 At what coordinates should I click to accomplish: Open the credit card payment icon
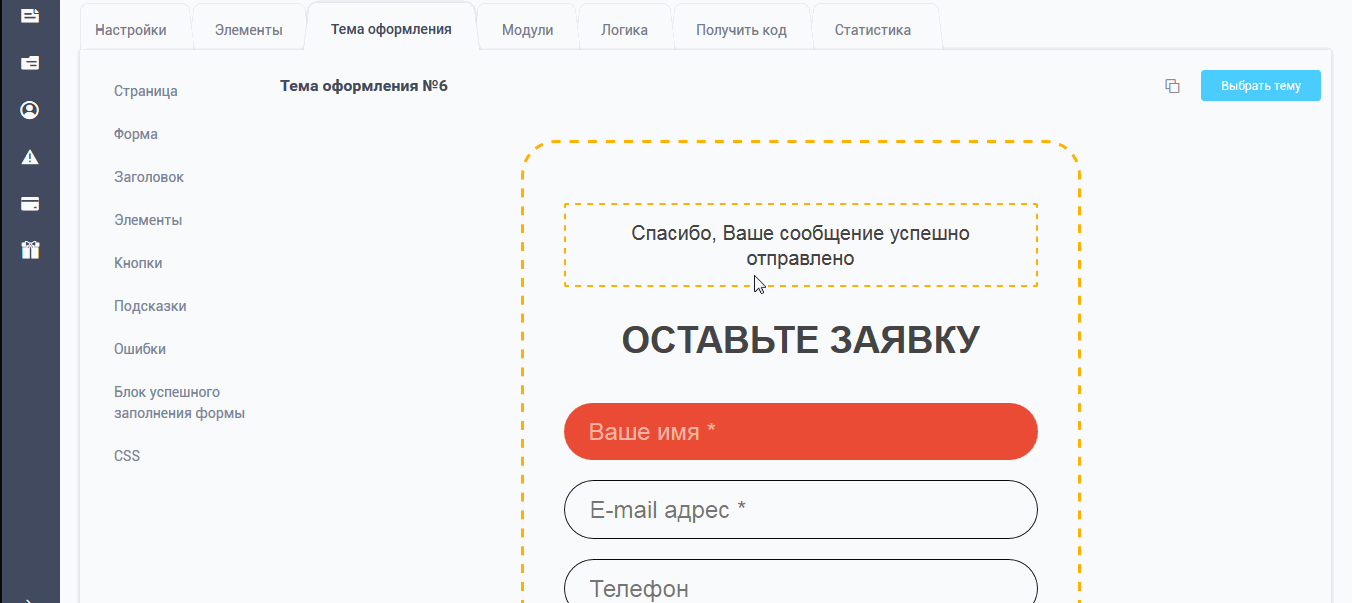(x=30, y=204)
